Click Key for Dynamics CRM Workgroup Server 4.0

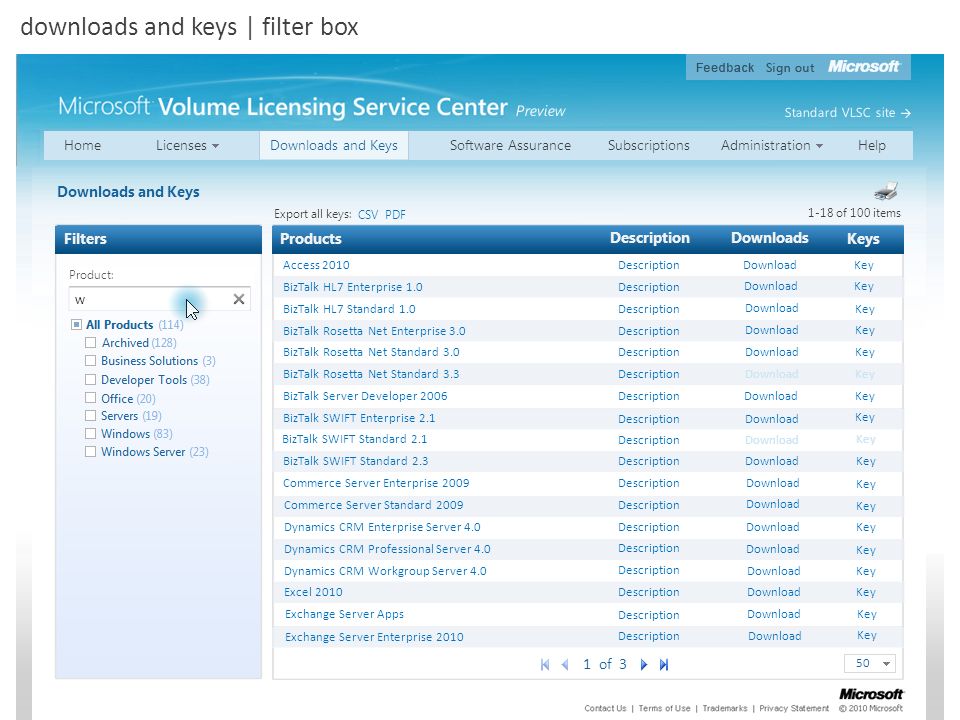pos(866,571)
